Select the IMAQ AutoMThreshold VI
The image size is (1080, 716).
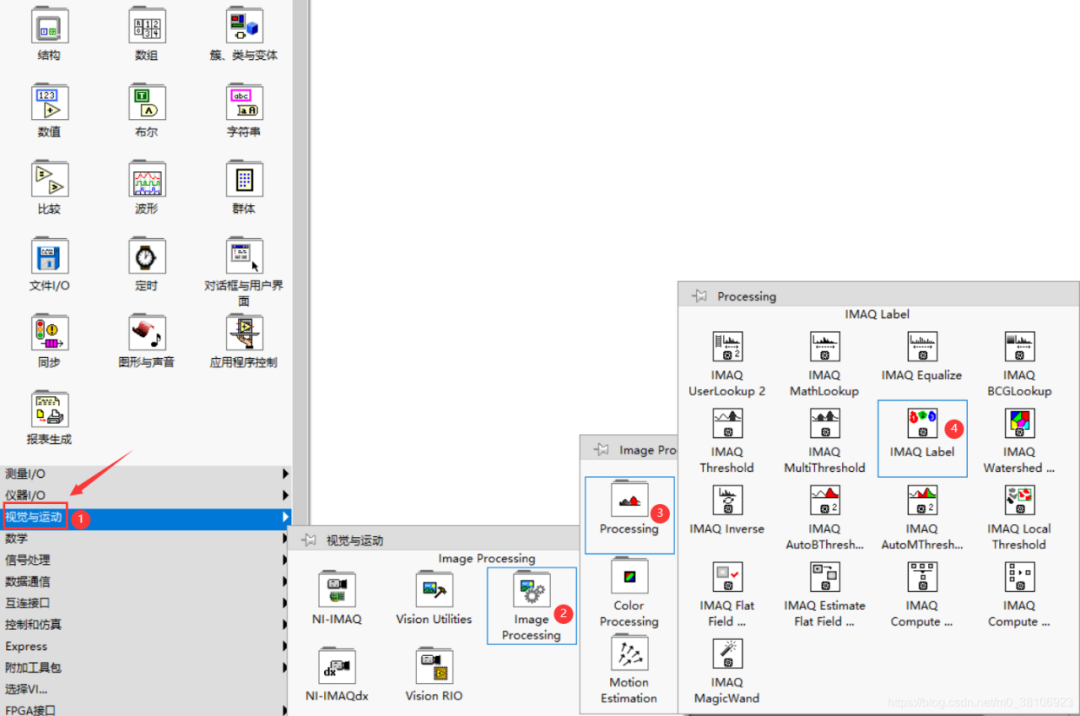coord(922,500)
